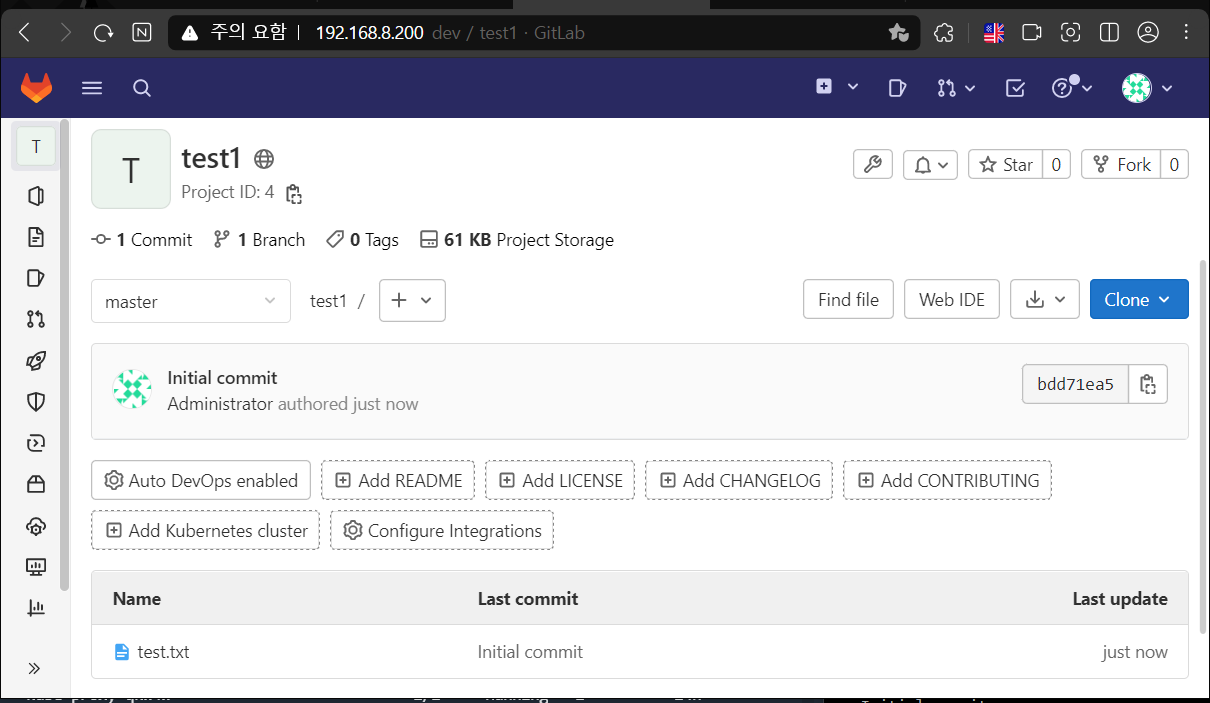1210x703 pixels.
Task: Click the Find file button
Action: [848, 299]
